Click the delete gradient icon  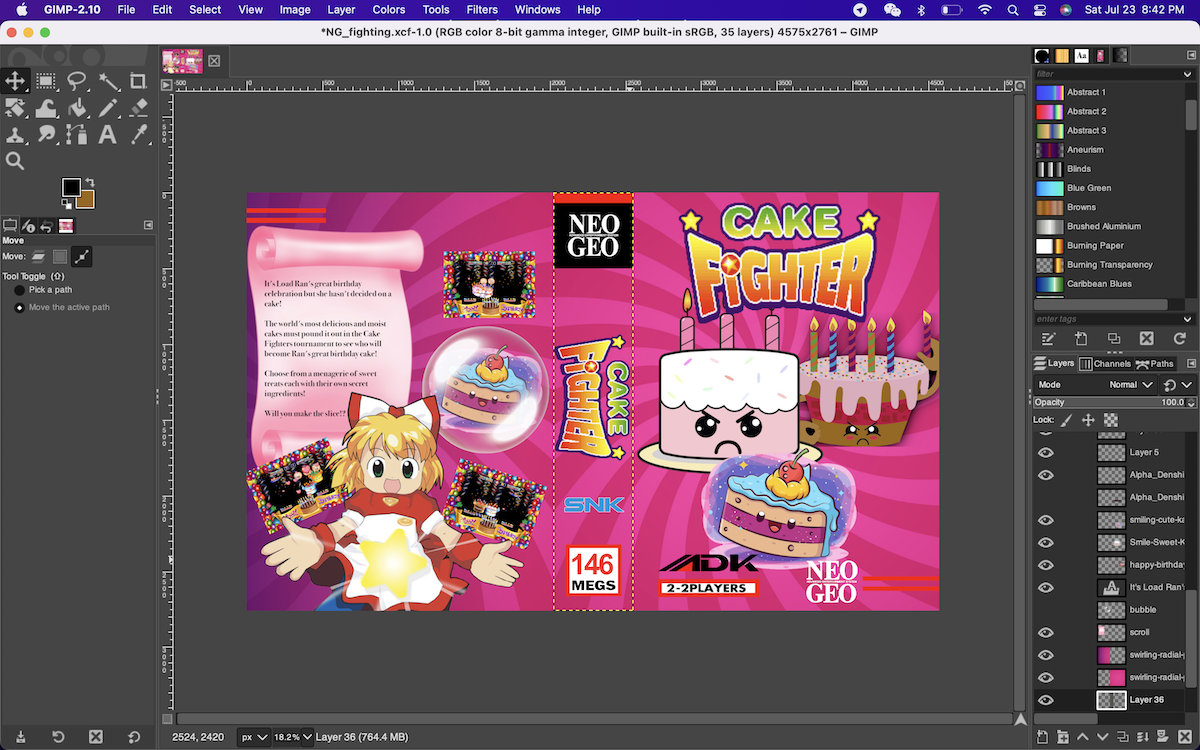pyautogui.click(x=1147, y=339)
